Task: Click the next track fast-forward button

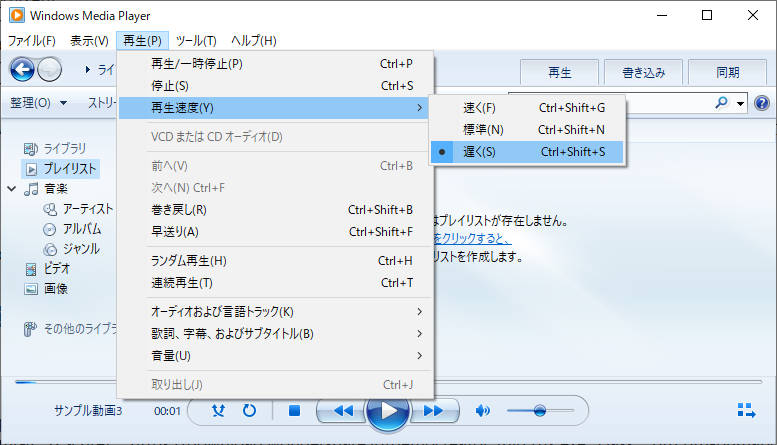Action: (433, 410)
